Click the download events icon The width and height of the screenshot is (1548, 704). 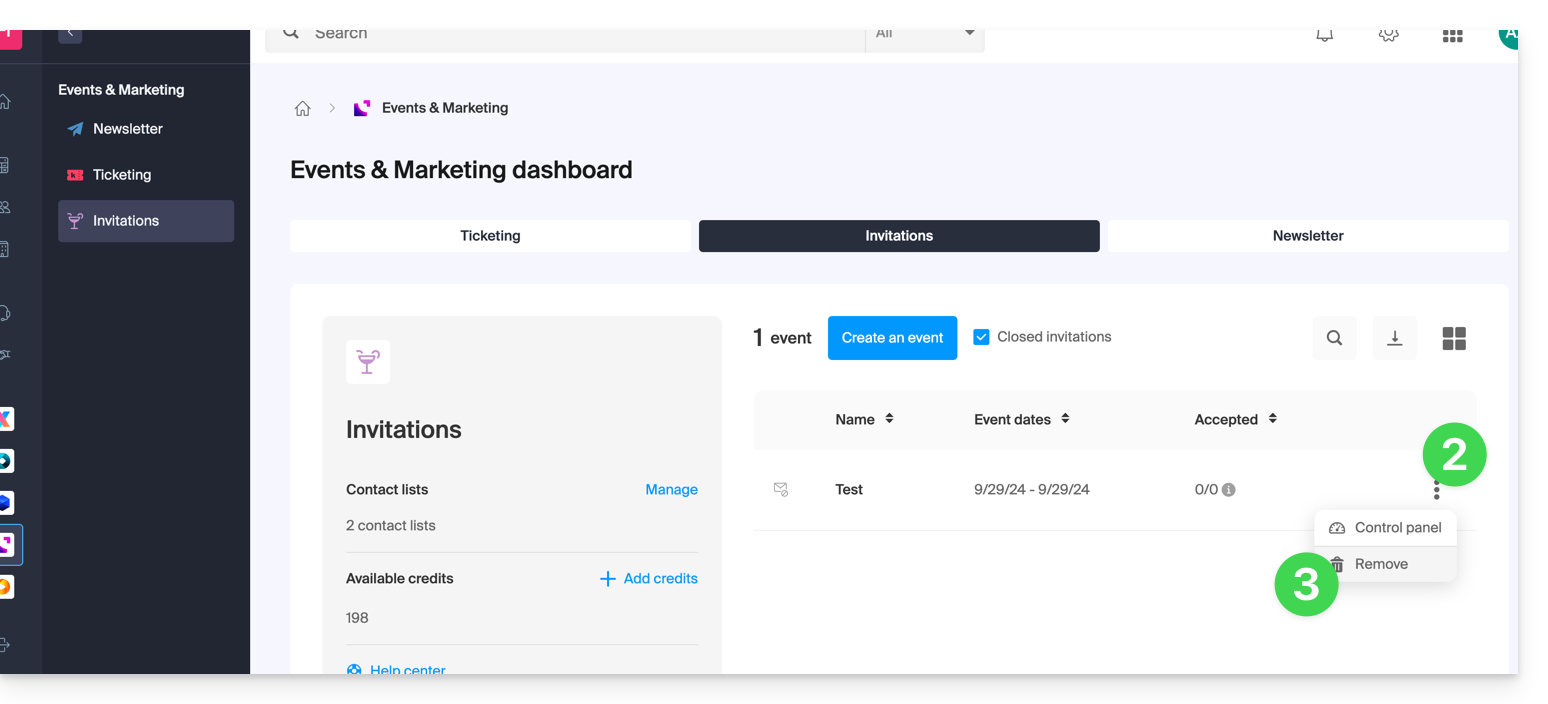pos(1394,338)
